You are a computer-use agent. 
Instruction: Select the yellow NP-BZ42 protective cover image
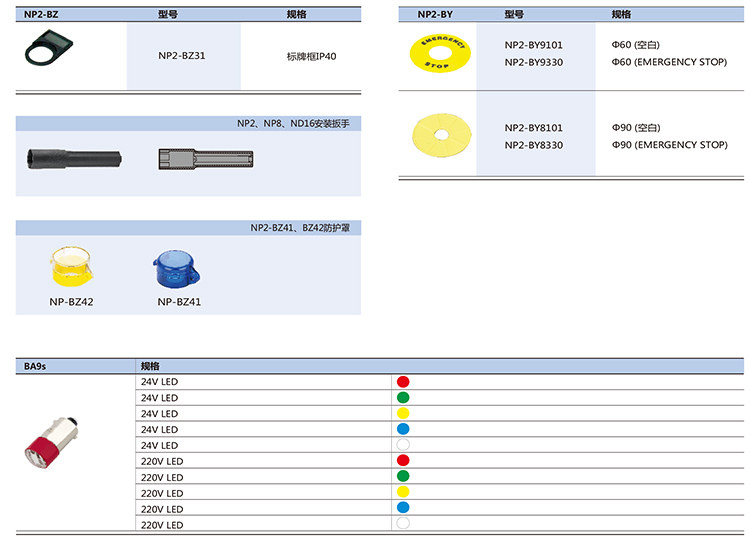[72, 266]
